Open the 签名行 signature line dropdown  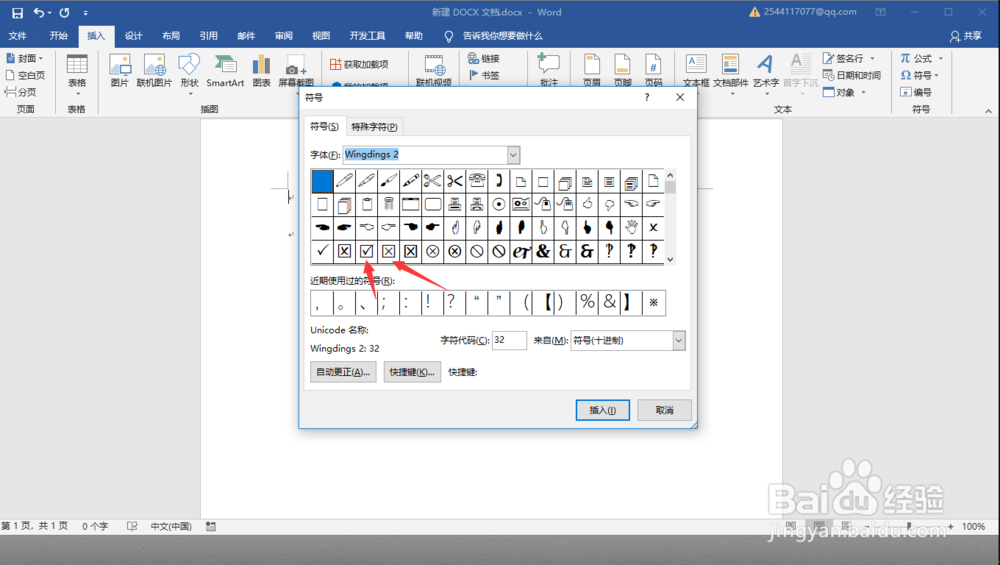point(872,59)
